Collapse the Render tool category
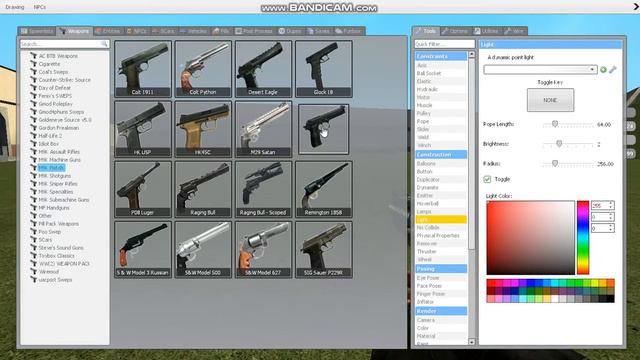This screenshot has height=360, width=640. pos(441,311)
